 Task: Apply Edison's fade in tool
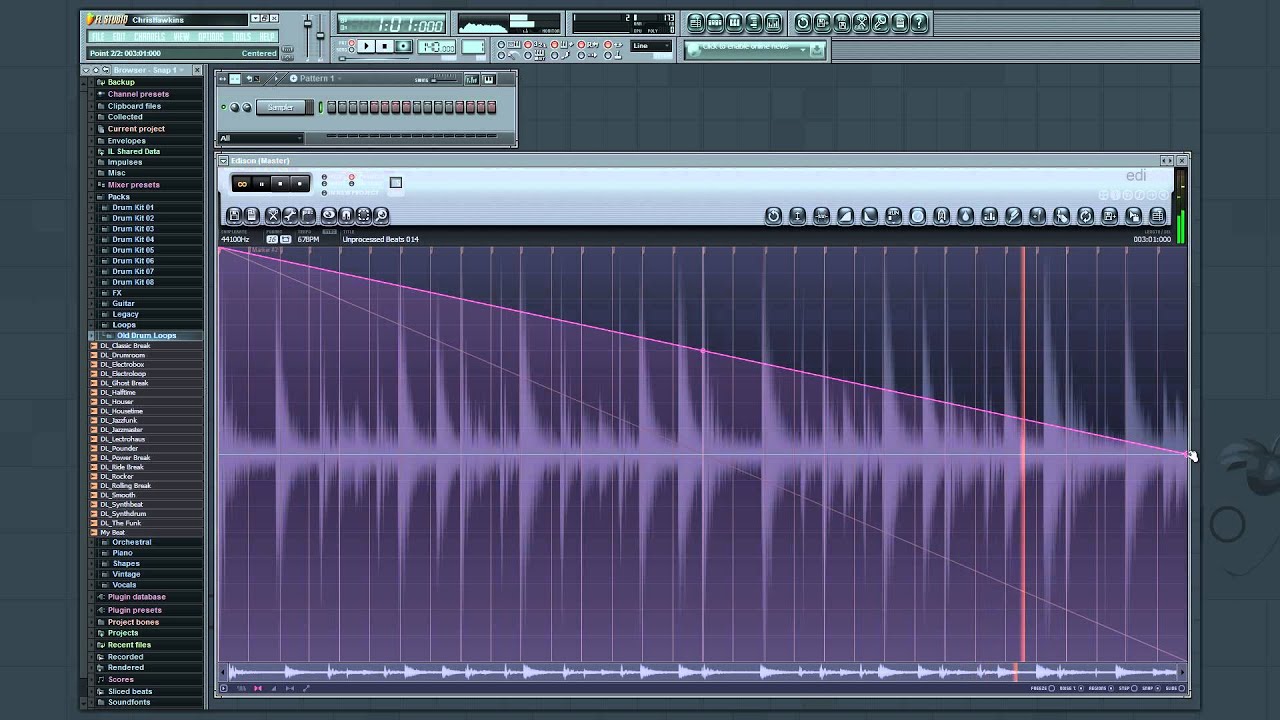pyautogui.click(x=845, y=215)
